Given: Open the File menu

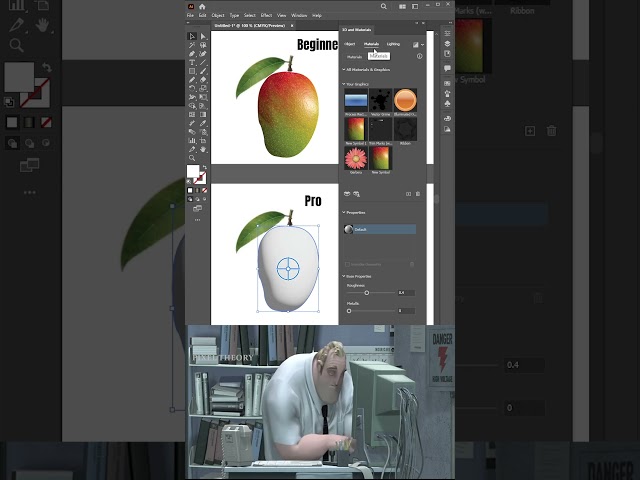Looking at the screenshot, I should click(x=190, y=16).
